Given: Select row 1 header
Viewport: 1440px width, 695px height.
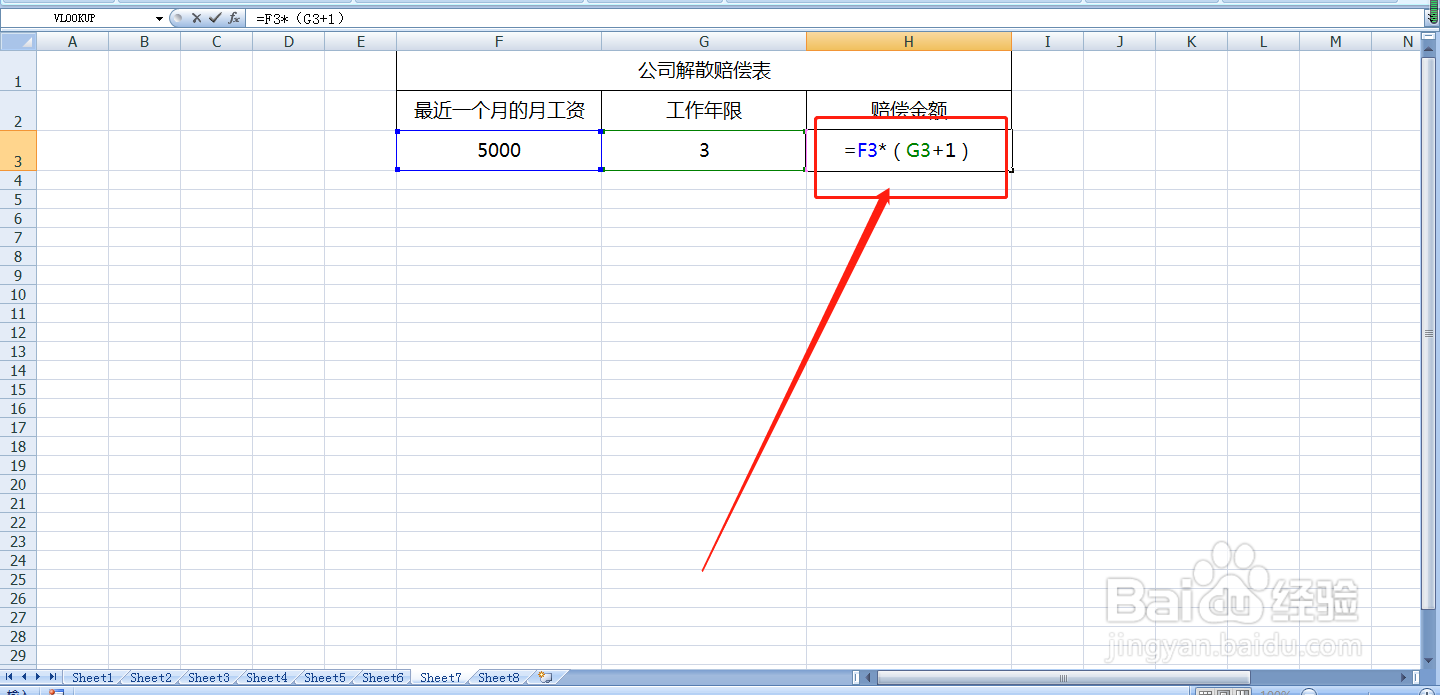Looking at the screenshot, I should point(18,71).
